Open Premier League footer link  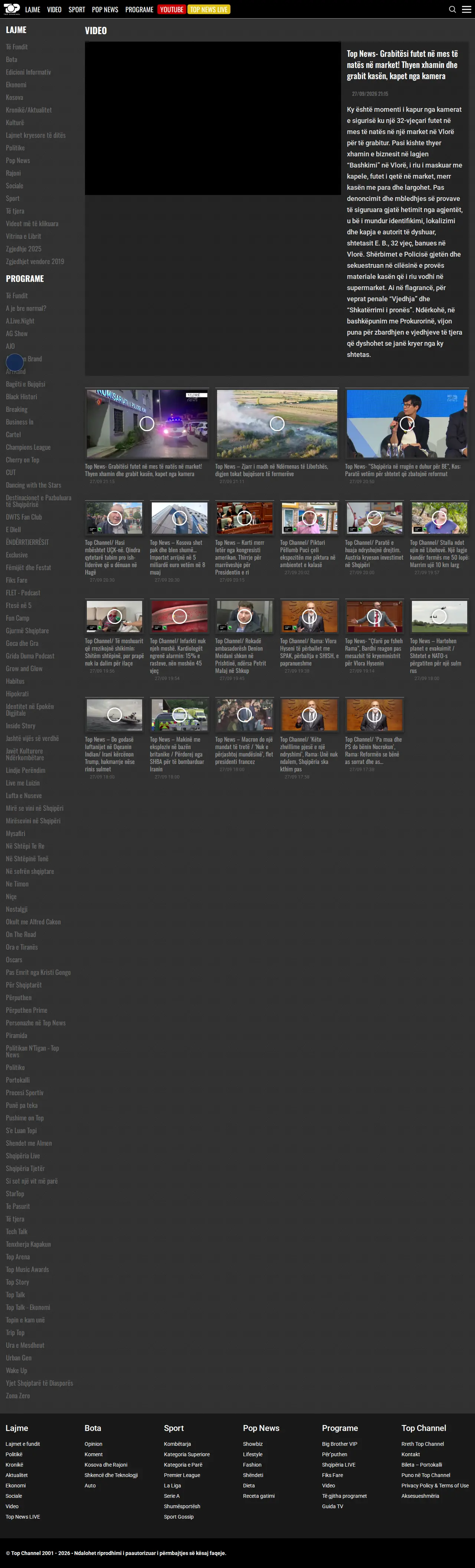tap(182, 1475)
